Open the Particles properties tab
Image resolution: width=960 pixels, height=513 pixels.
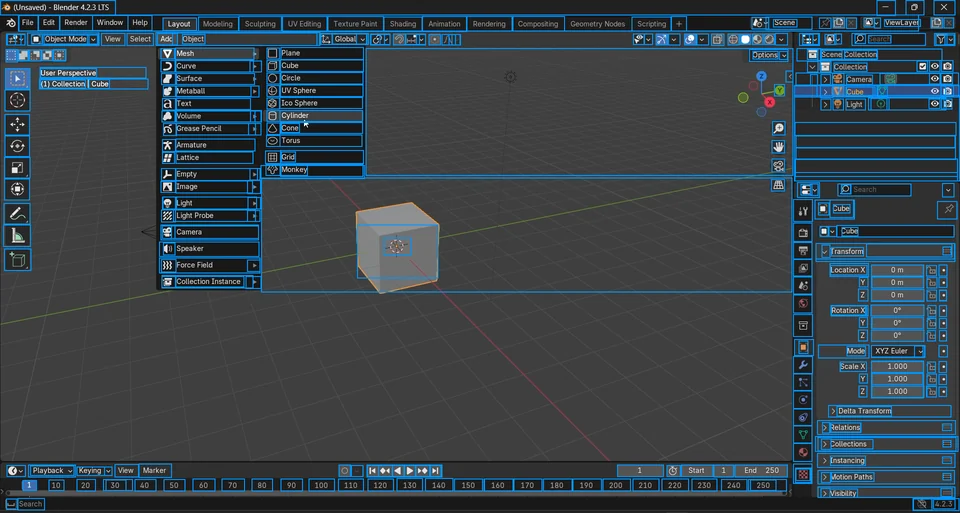click(803, 383)
